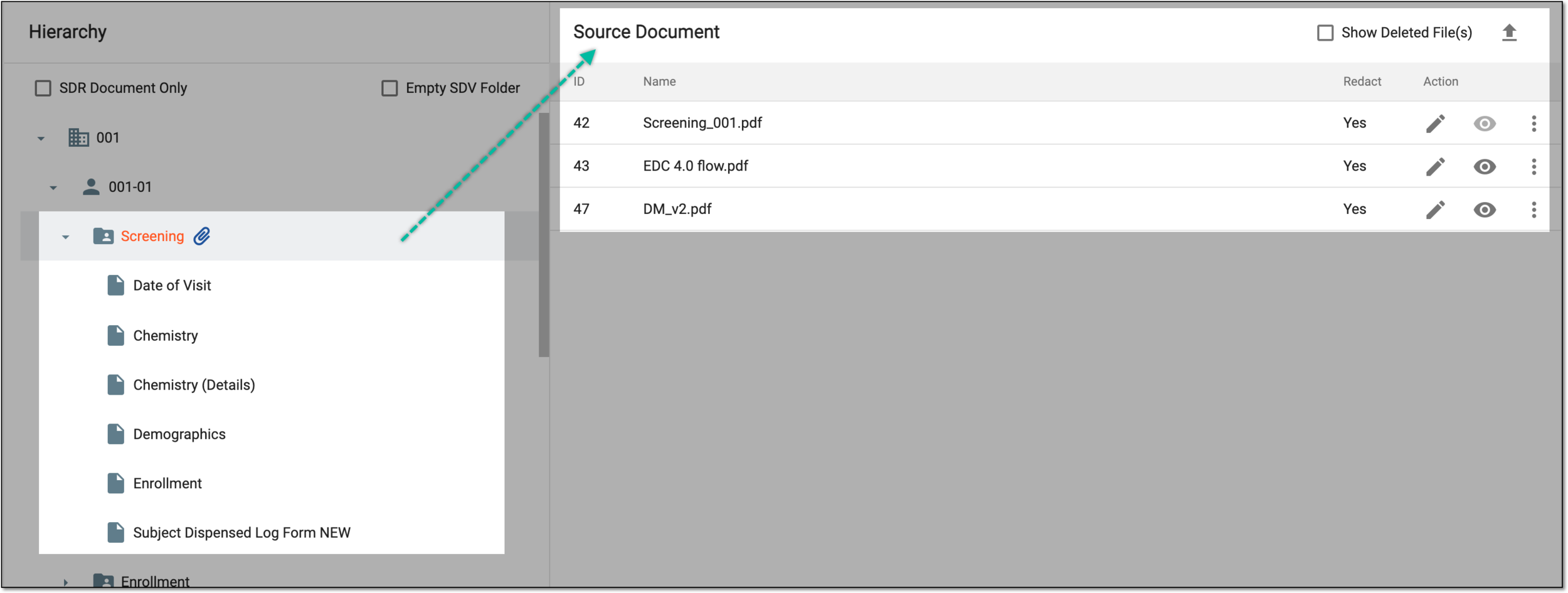Open more options for Screening_001.pdf
Image resolution: width=1568 pixels, height=593 pixels.
1534,124
